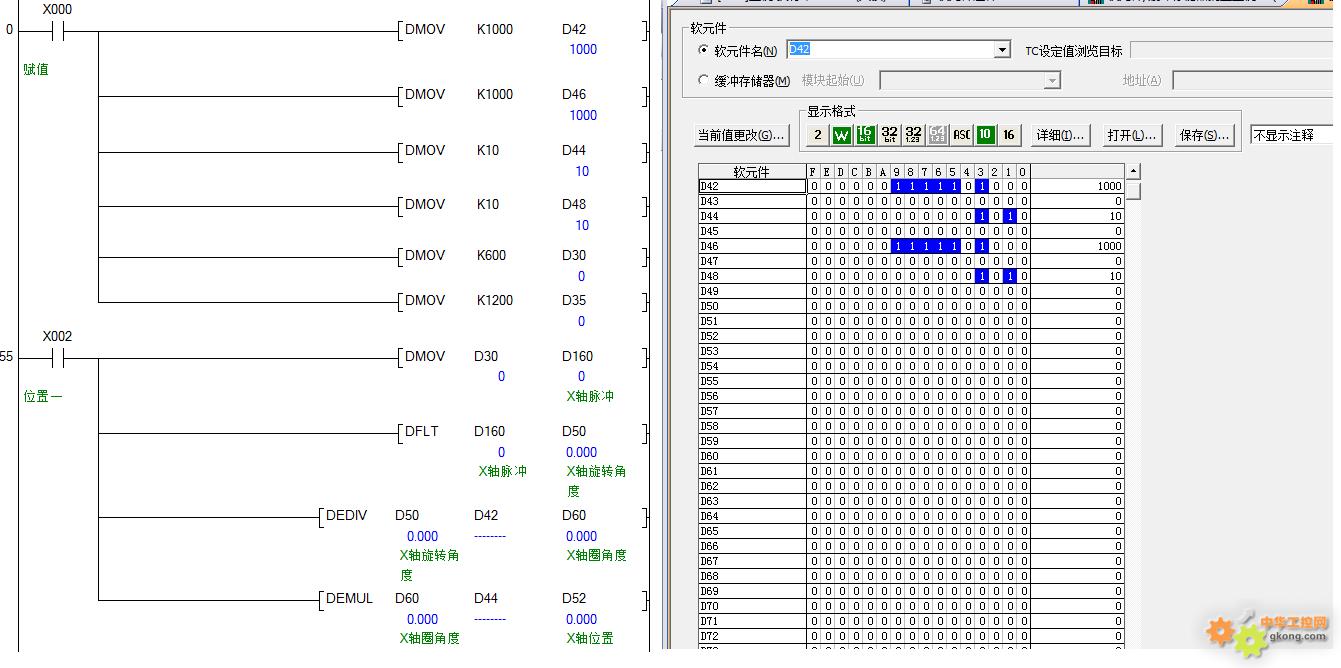1341x668 pixels.
Task: Select 16-bit integer display format icon
Action: [x=865, y=135]
